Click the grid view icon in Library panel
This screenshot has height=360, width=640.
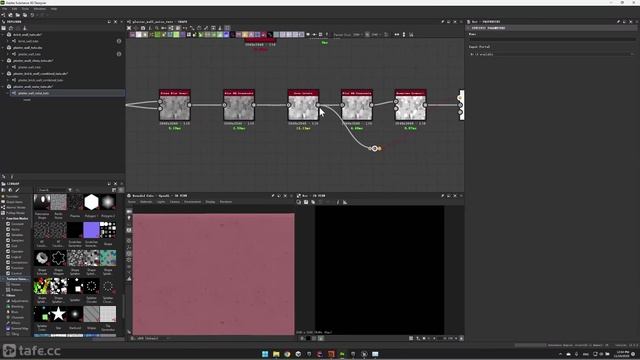pyautogui.click(x=120, y=190)
